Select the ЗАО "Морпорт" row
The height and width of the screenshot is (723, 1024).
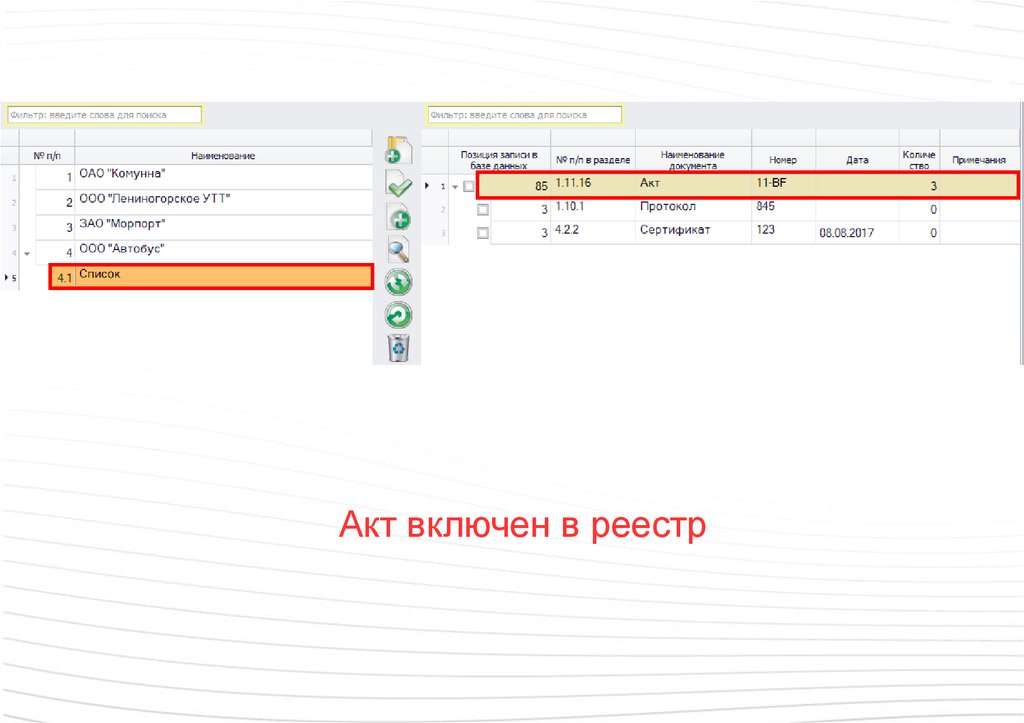tap(204, 227)
